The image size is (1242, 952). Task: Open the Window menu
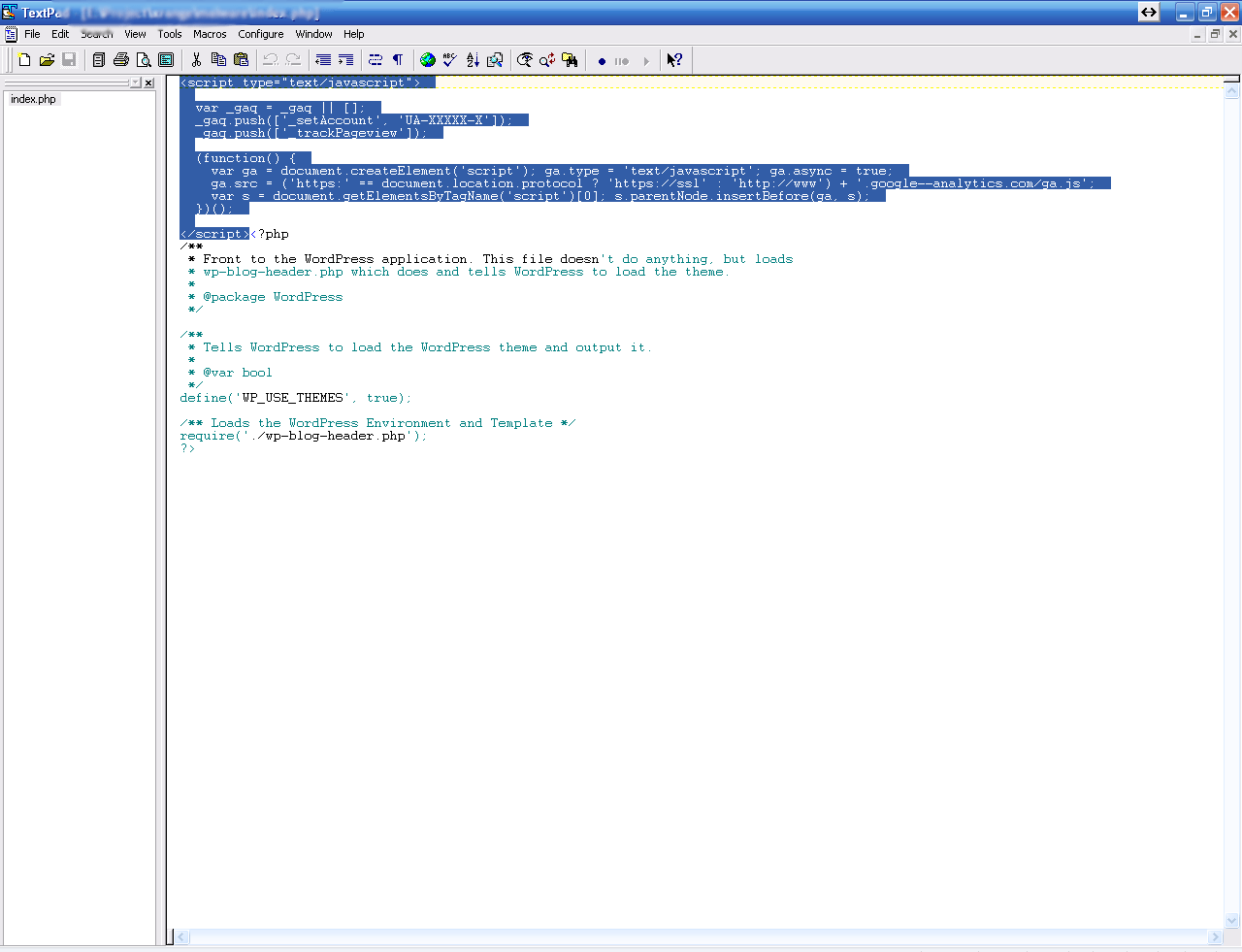coord(313,34)
